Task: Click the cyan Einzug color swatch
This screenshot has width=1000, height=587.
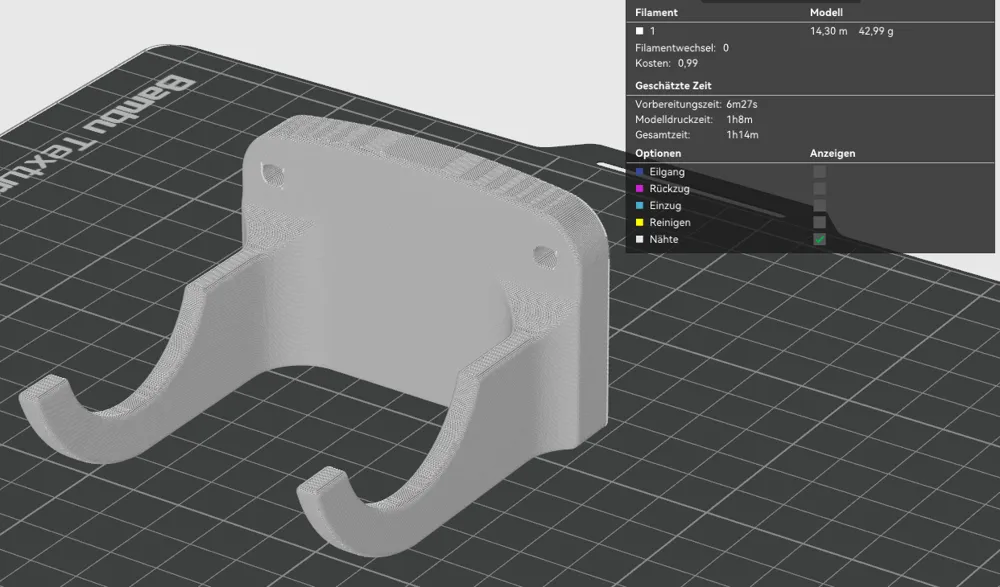Action: coord(640,205)
